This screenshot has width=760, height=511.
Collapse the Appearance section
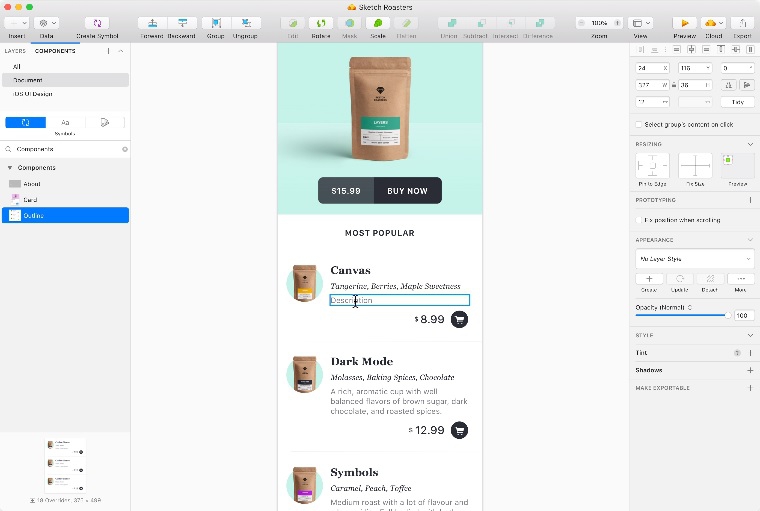point(750,240)
